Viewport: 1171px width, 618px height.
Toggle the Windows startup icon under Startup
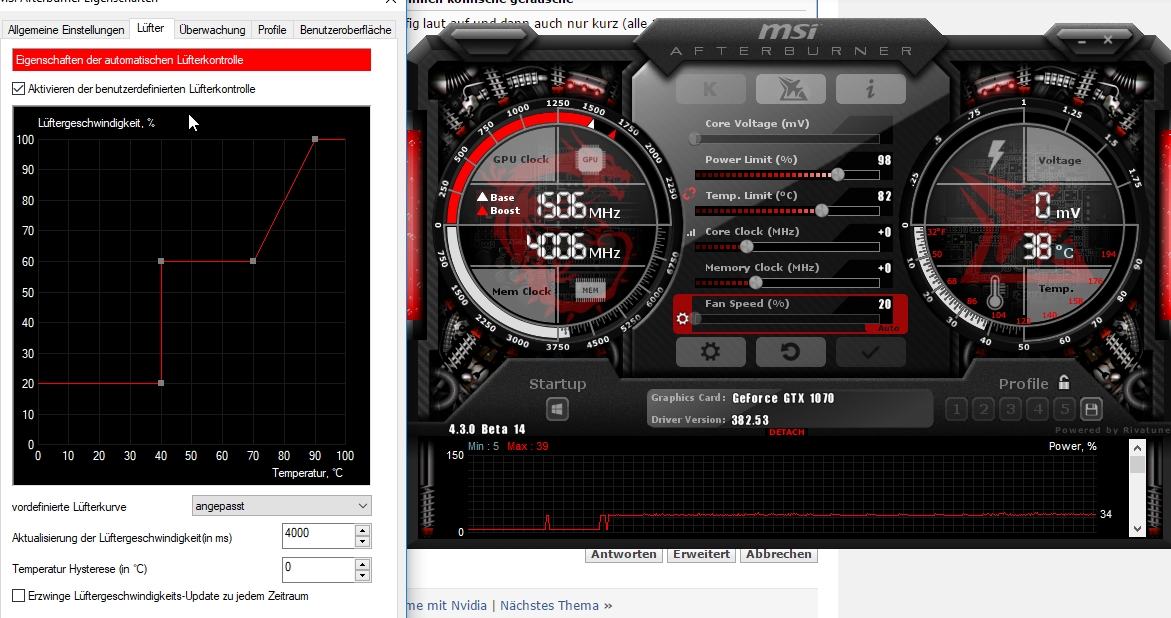click(x=557, y=409)
